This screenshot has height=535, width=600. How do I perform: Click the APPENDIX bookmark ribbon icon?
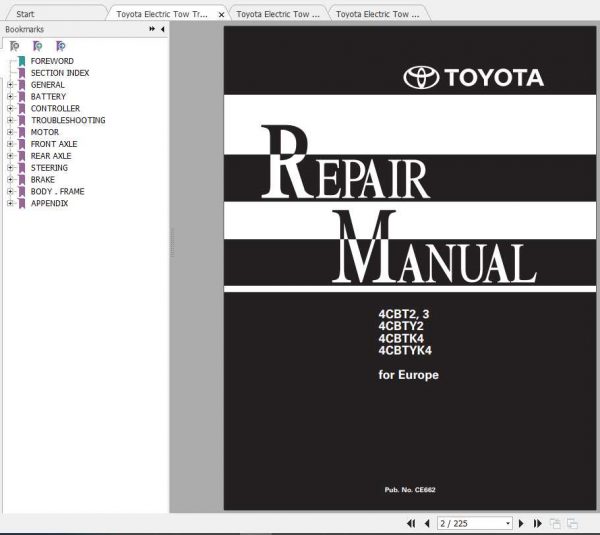22,203
